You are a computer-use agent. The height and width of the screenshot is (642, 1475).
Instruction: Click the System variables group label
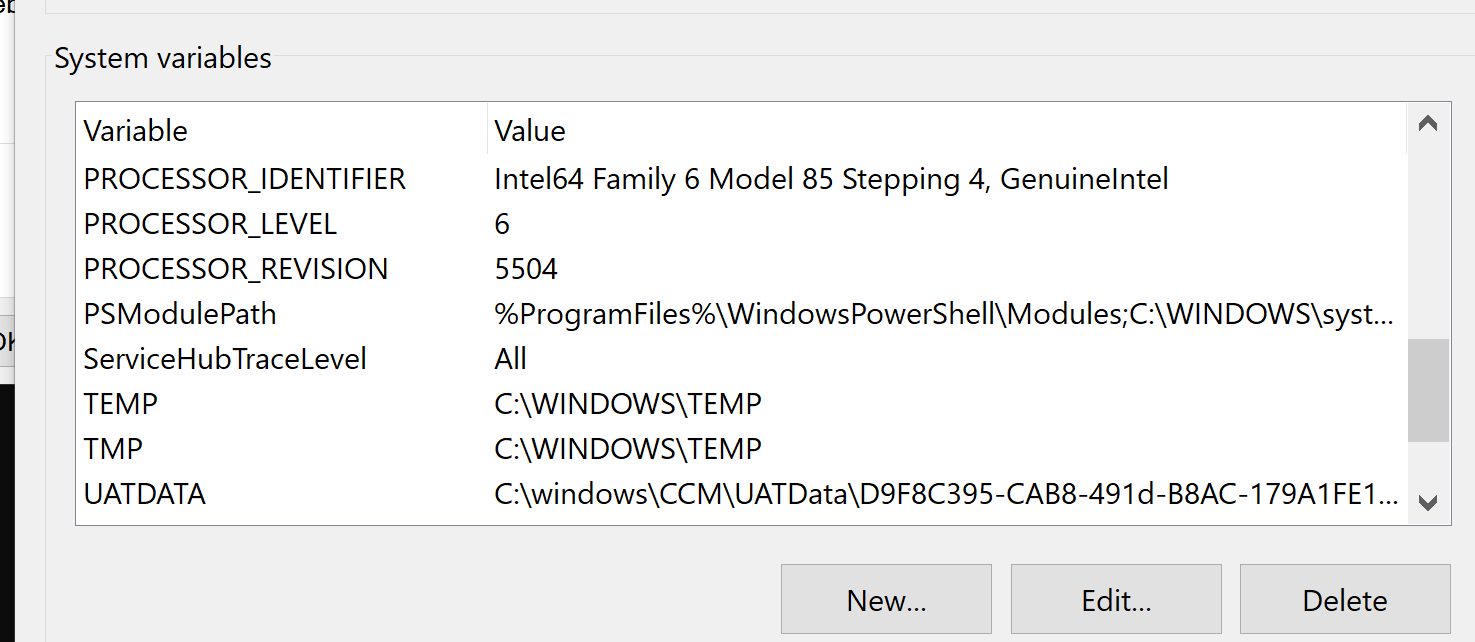tap(162, 58)
